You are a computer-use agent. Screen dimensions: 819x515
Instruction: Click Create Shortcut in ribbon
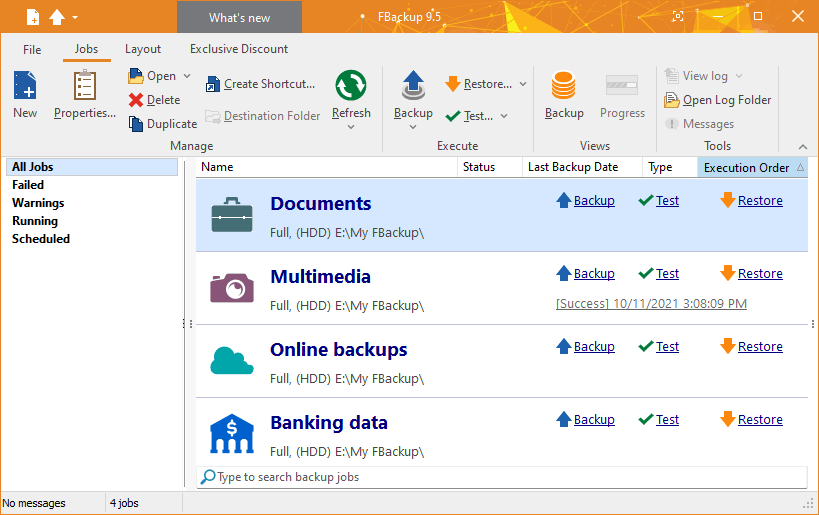261,84
